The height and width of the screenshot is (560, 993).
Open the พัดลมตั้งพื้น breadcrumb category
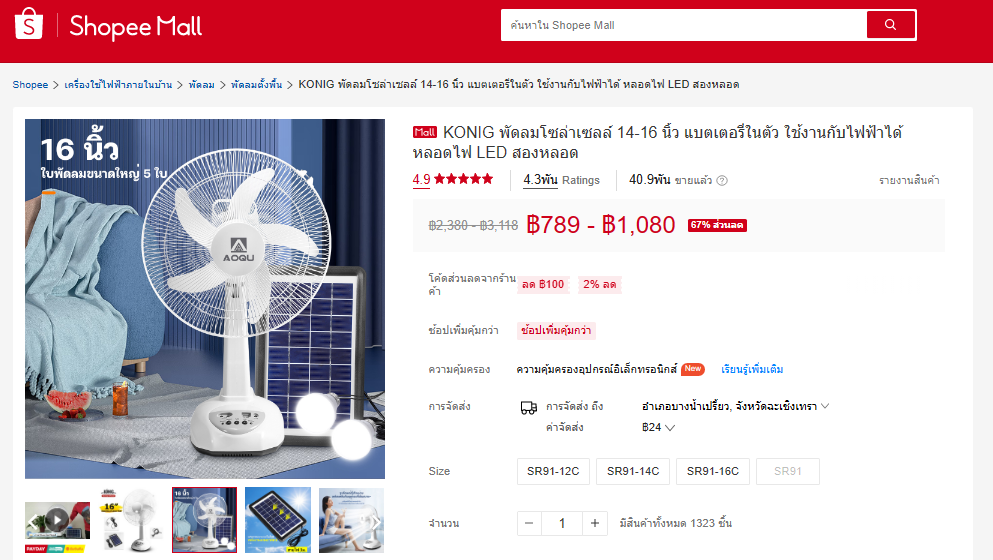click(x=256, y=85)
